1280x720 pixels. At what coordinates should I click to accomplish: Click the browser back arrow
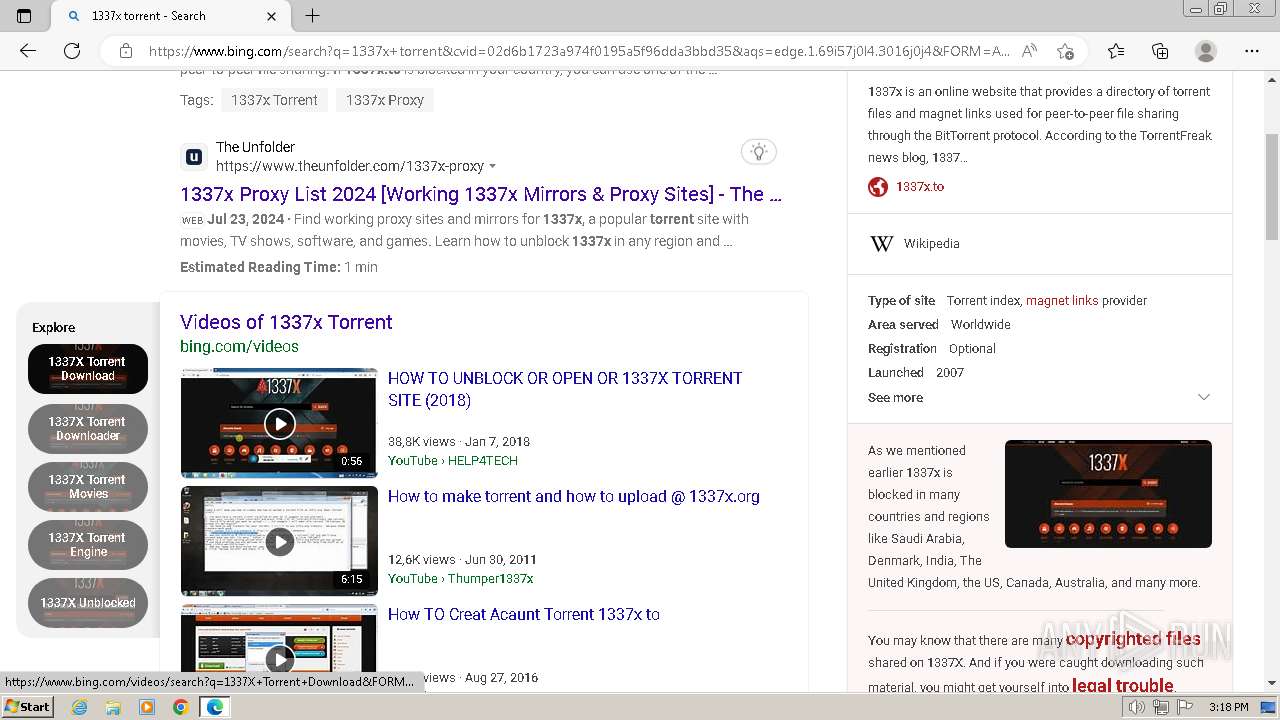tap(28, 51)
